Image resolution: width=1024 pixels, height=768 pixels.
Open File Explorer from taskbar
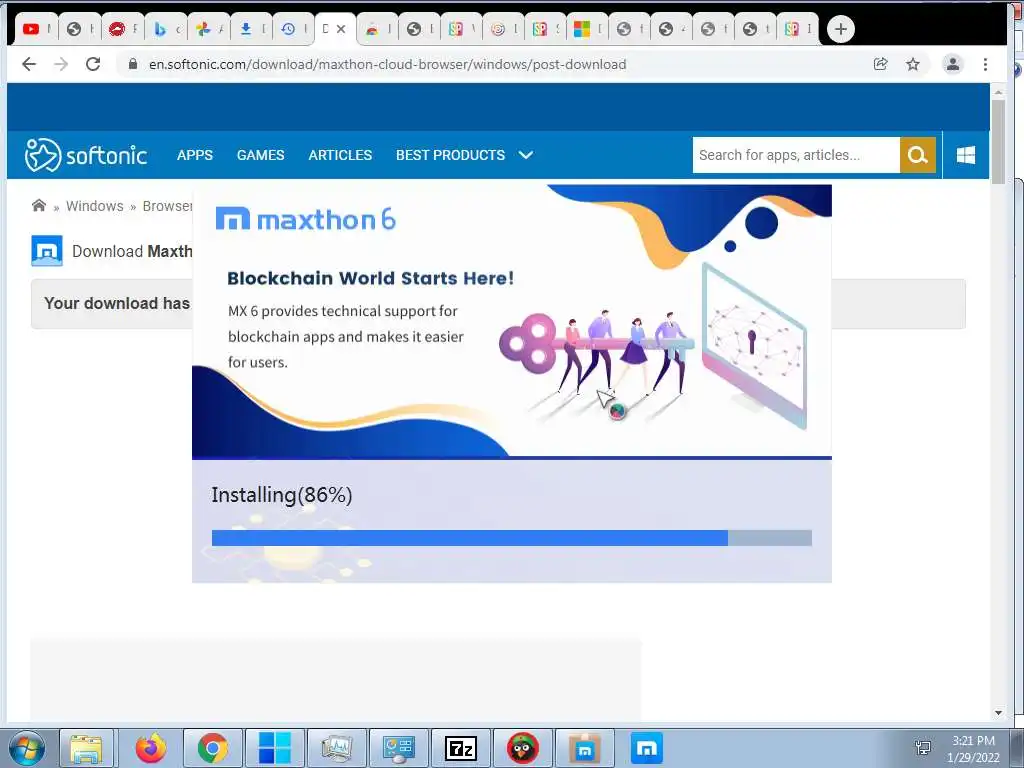coord(87,748)
